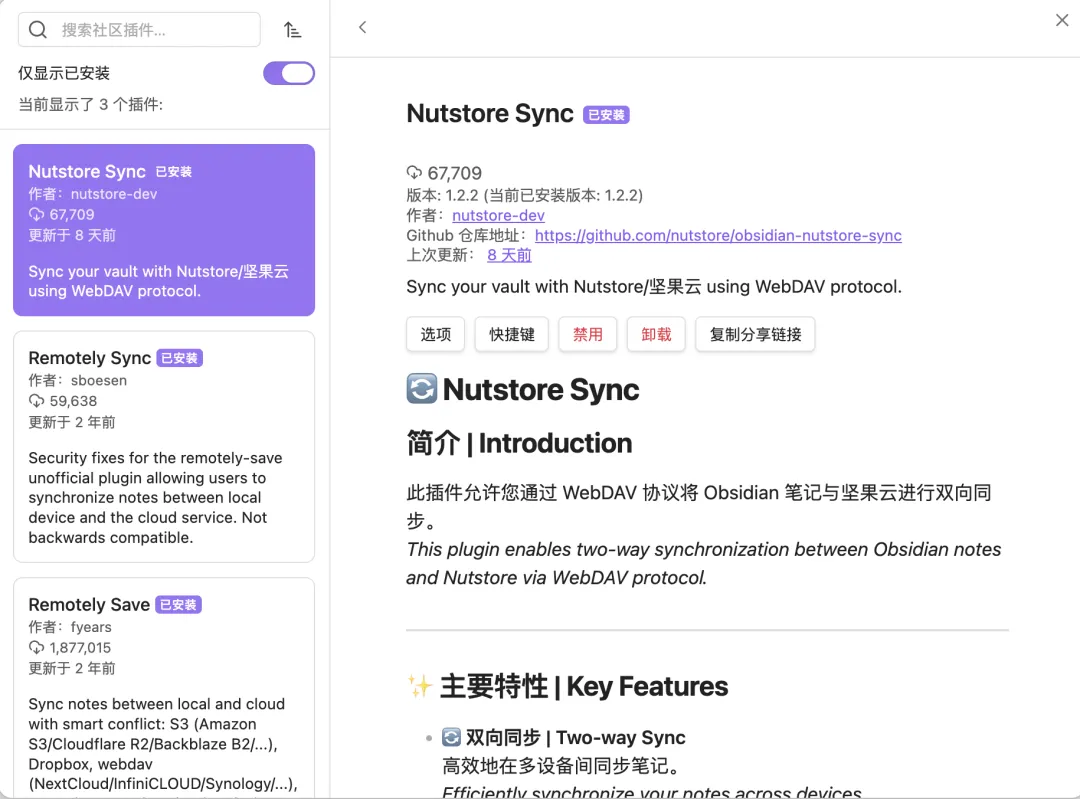1080x799 pixels.
Task: Click the search magnifier icon
Action: (38, 30)
